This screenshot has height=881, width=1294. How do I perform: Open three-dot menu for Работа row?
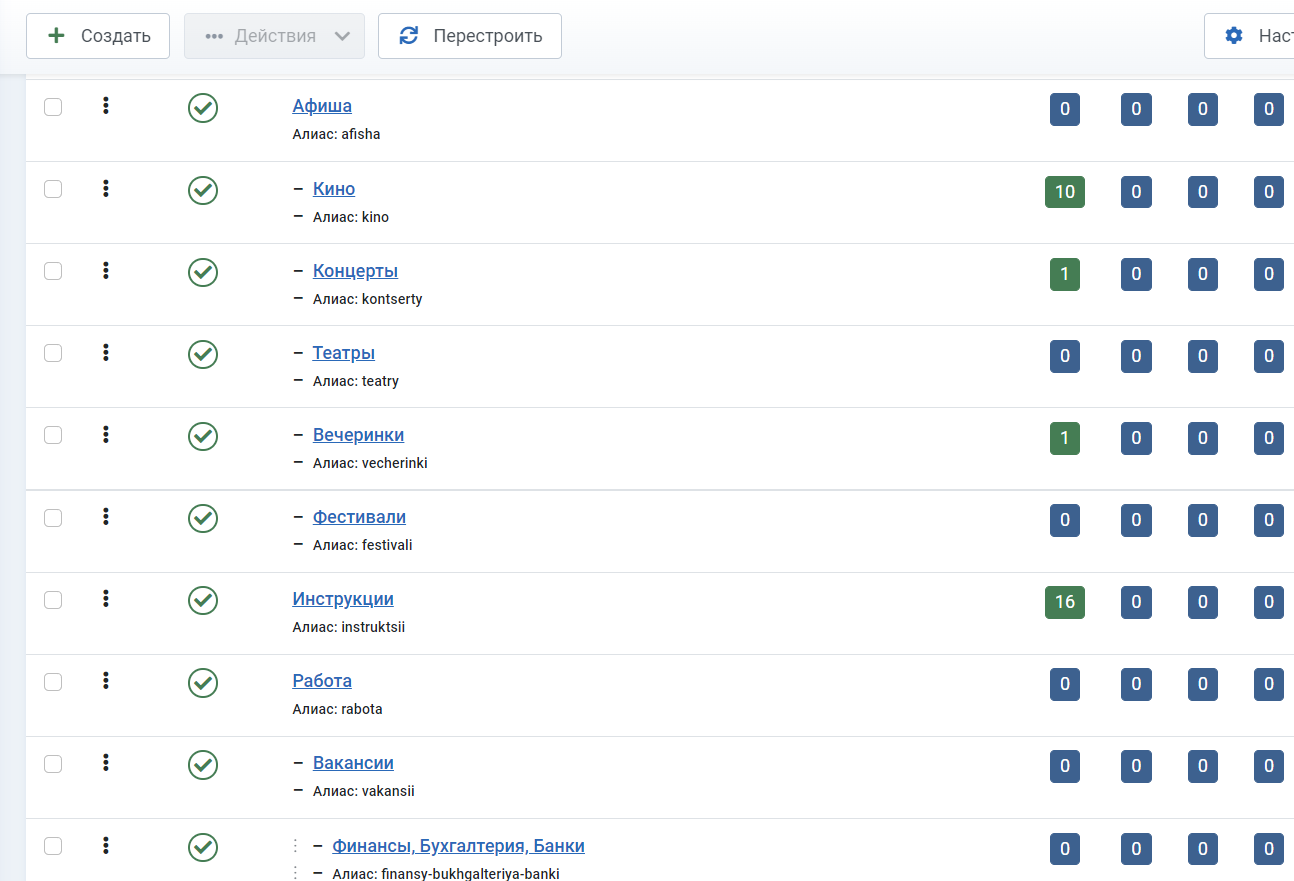pyautogui.click(x=105, y=681)
